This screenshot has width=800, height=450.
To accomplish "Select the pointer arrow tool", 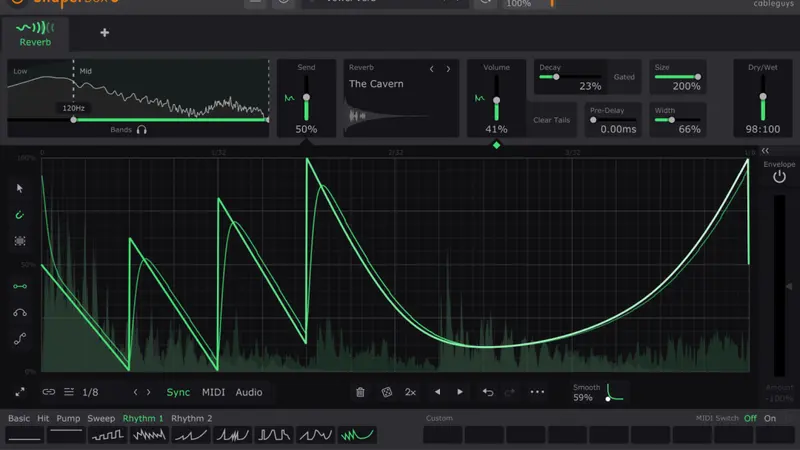I will click(20, 188).
